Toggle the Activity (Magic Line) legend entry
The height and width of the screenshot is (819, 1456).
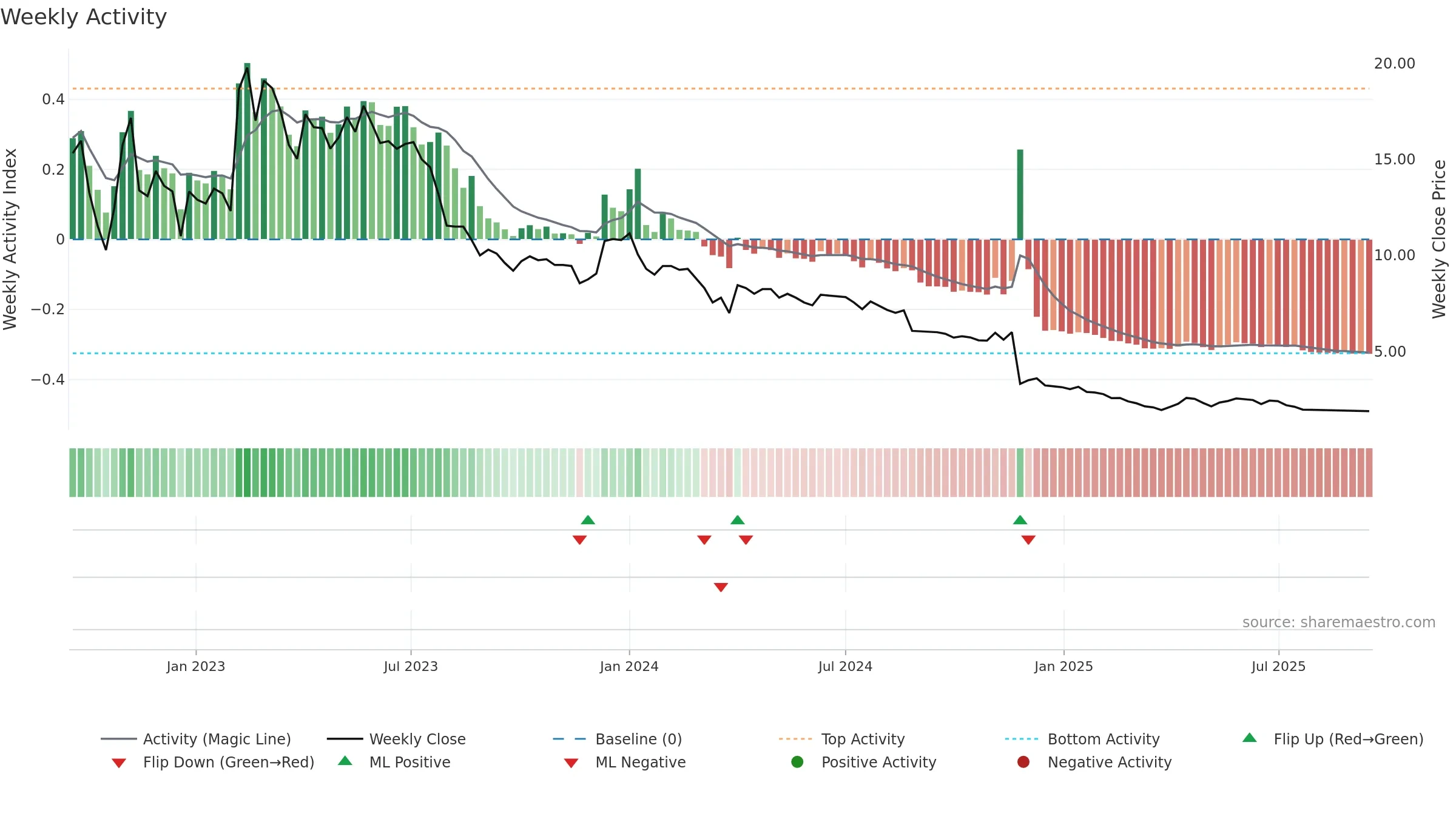(196, 739)
